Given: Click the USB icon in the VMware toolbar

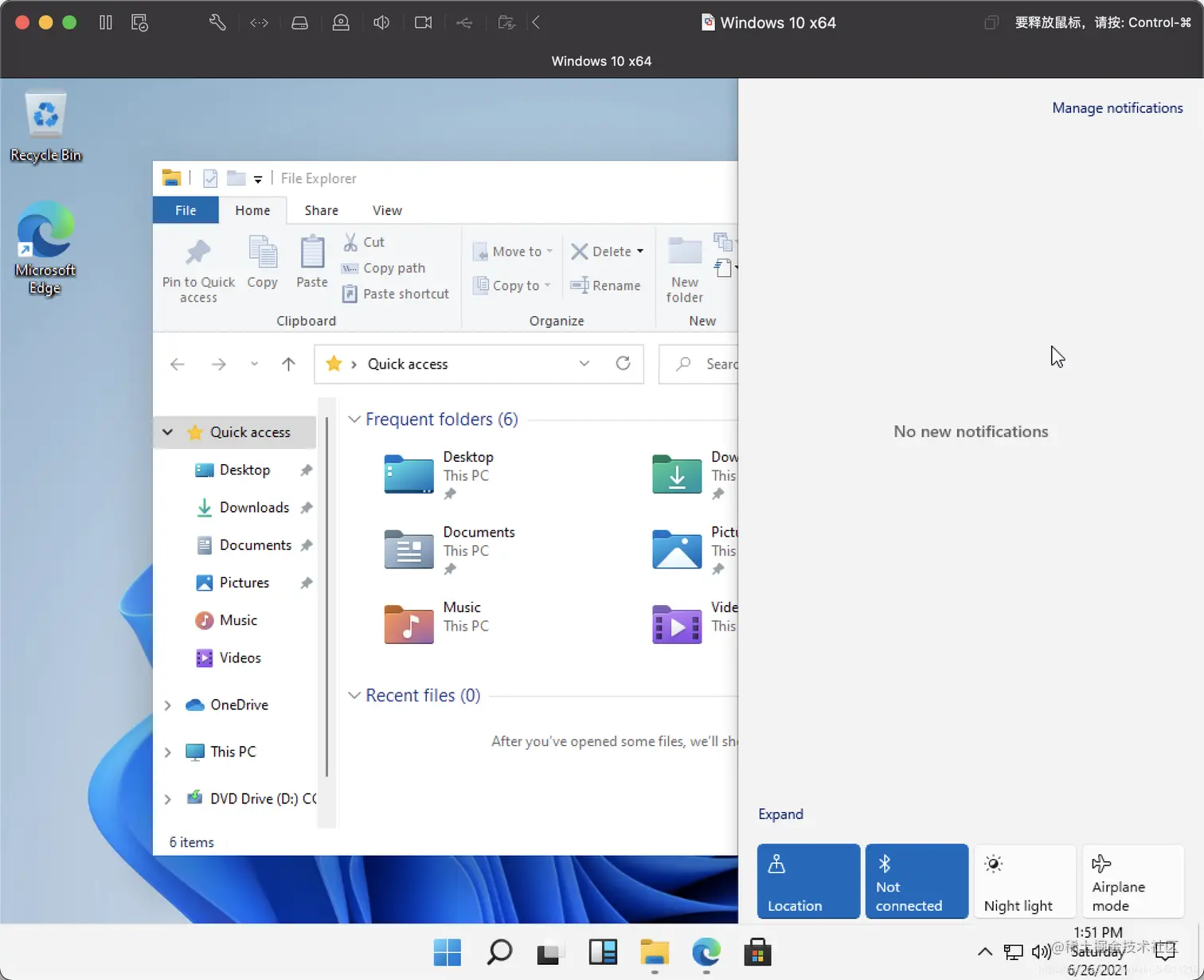Looking at the screenshot, I should coord(464,22).
